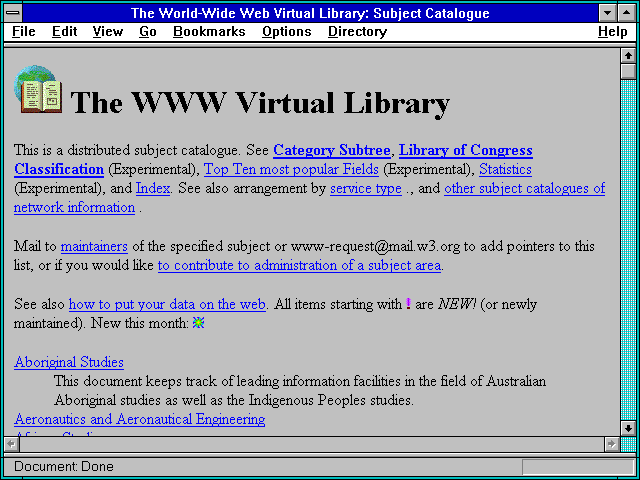Click the maintainers link
This screenshot has height=480, width=640.
click(x=94, y=247)
